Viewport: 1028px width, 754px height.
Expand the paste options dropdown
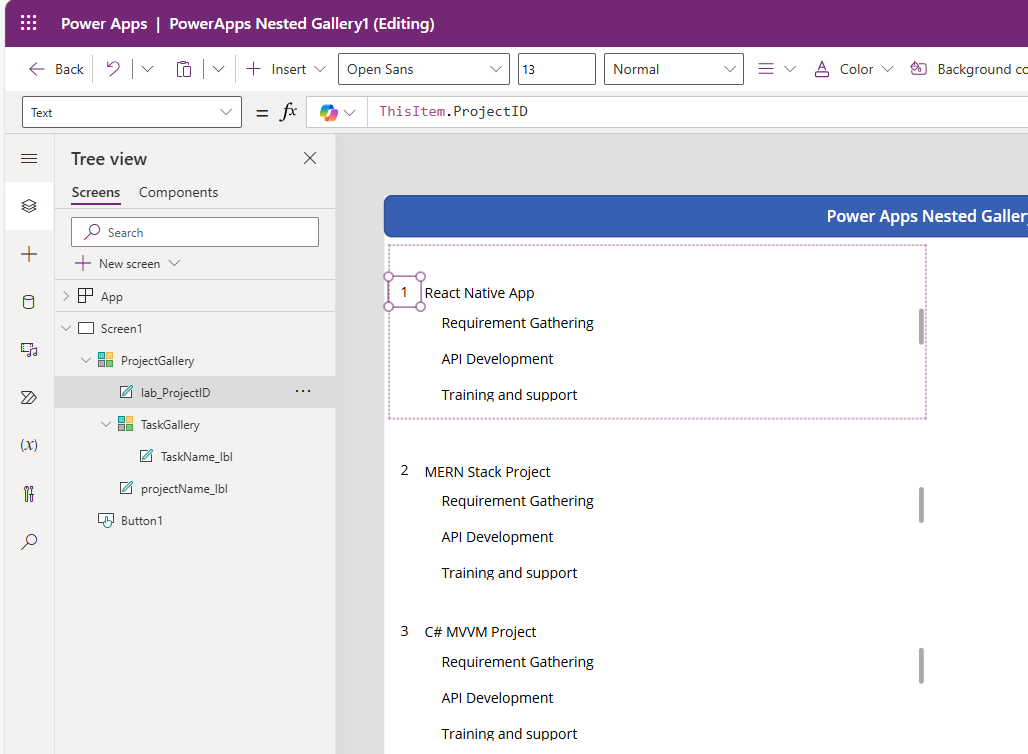[x=218, y=69]
